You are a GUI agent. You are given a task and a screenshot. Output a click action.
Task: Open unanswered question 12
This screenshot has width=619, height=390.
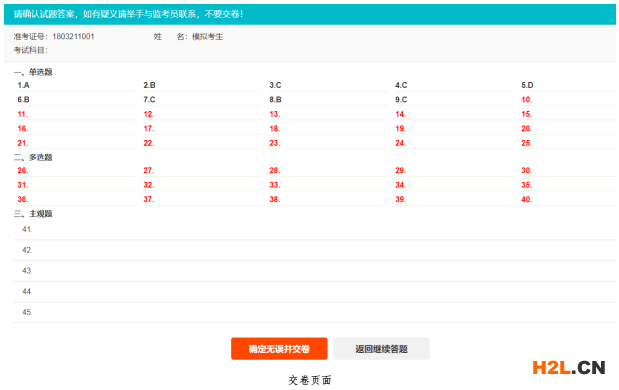[148, 114]
